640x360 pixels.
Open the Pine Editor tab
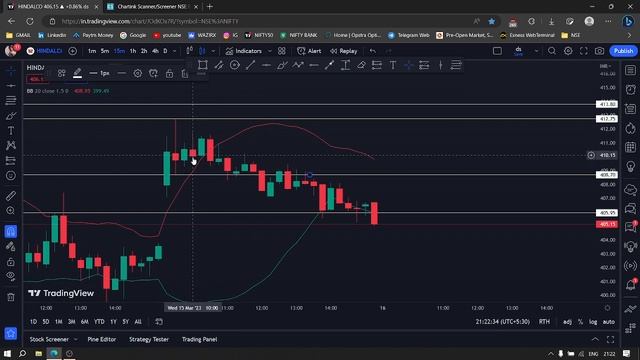102,339
